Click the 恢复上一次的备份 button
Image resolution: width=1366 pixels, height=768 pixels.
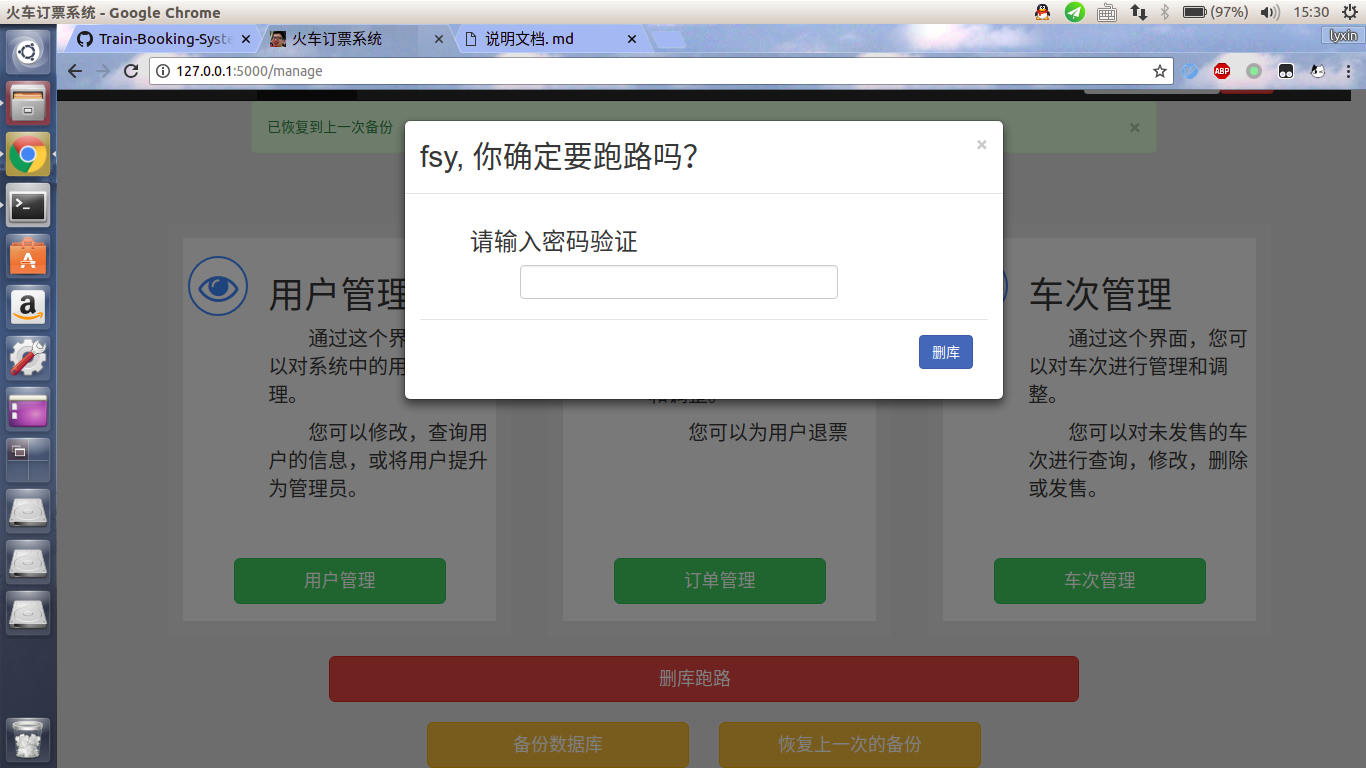(x=850, y=744)
